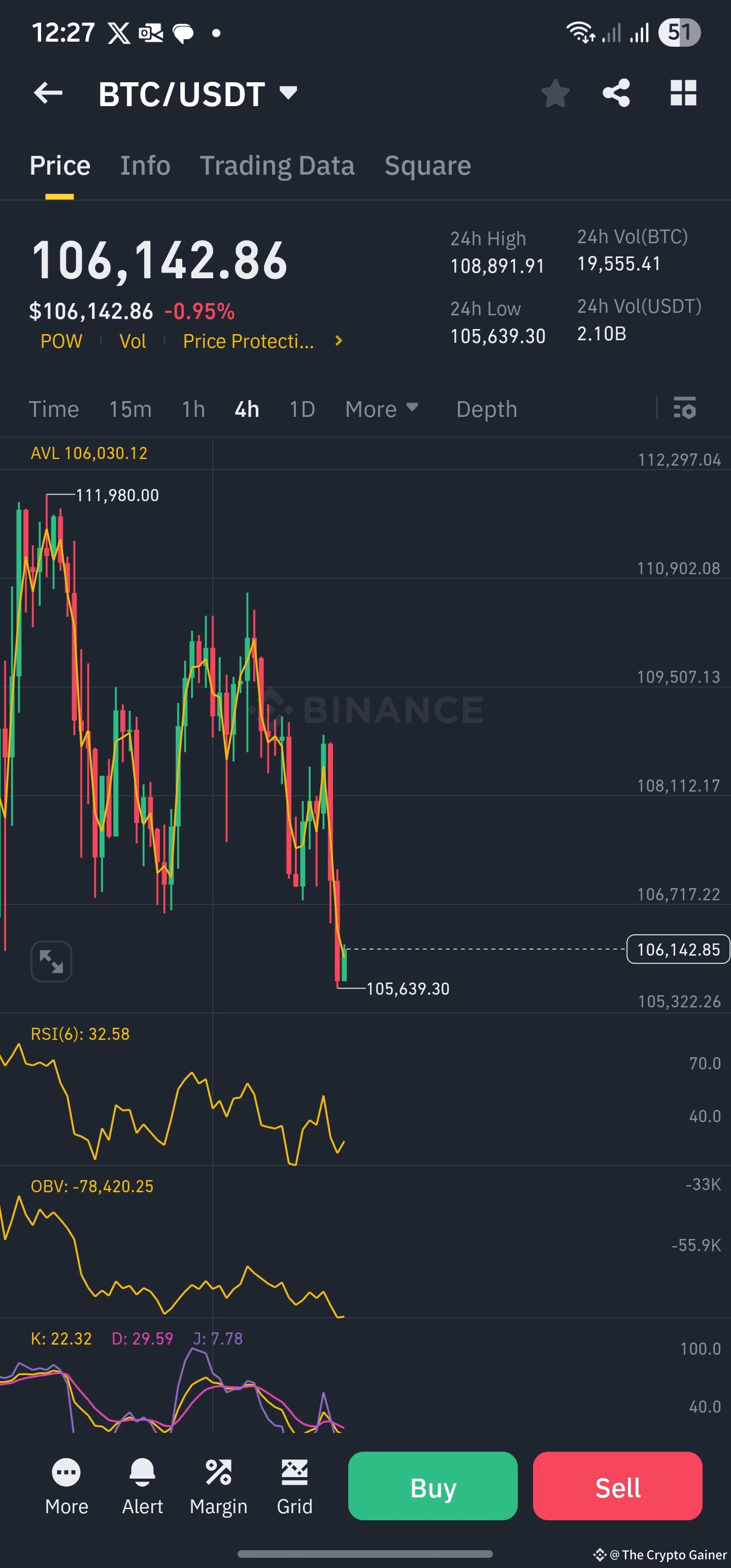Image resolution: width=731 pixels, height=1568 pixels.
Task: Open the four-square grid layout icon
Action: [x=683, y=93]
